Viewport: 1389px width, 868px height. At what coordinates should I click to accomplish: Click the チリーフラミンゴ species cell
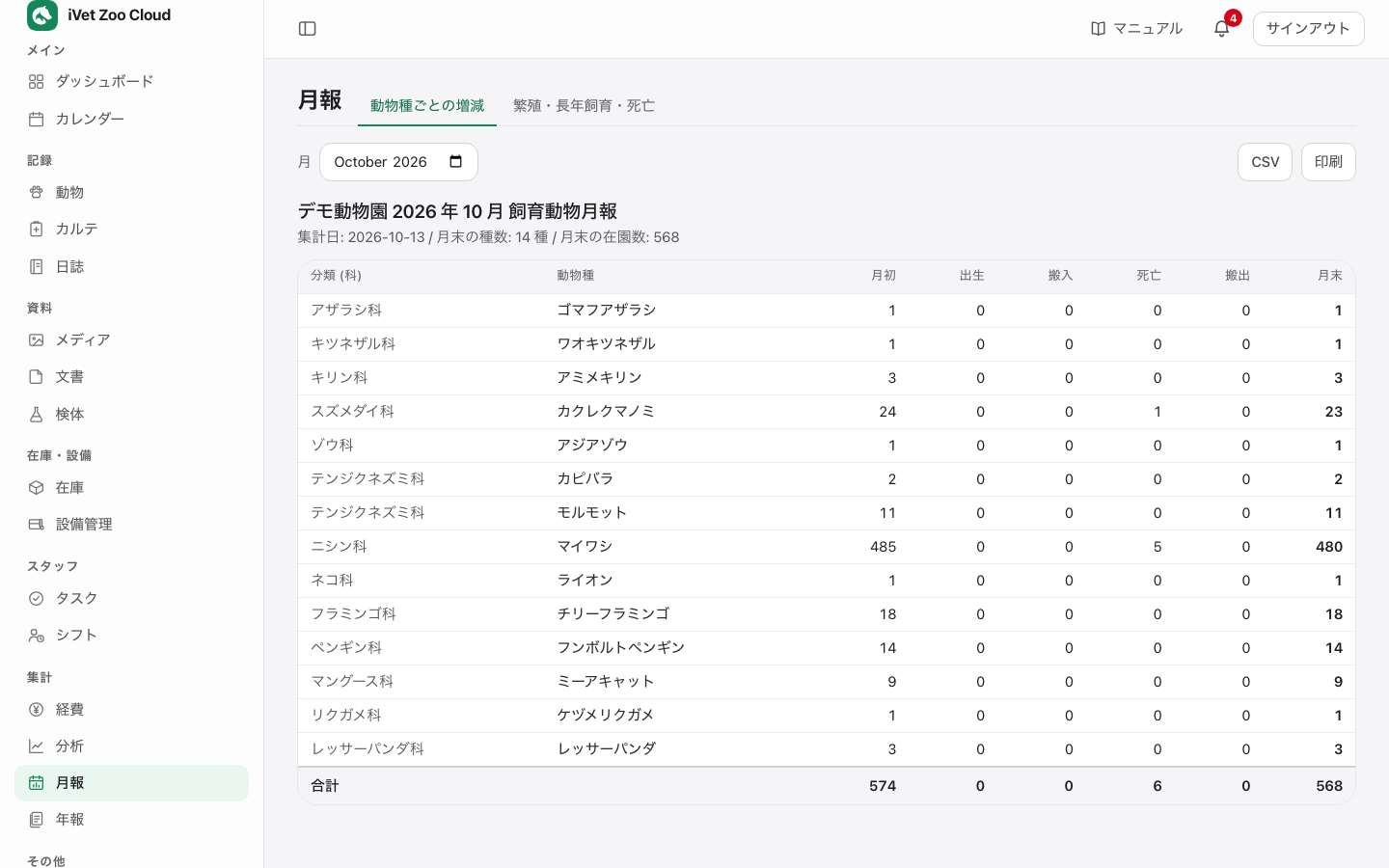tap(613, 614)
